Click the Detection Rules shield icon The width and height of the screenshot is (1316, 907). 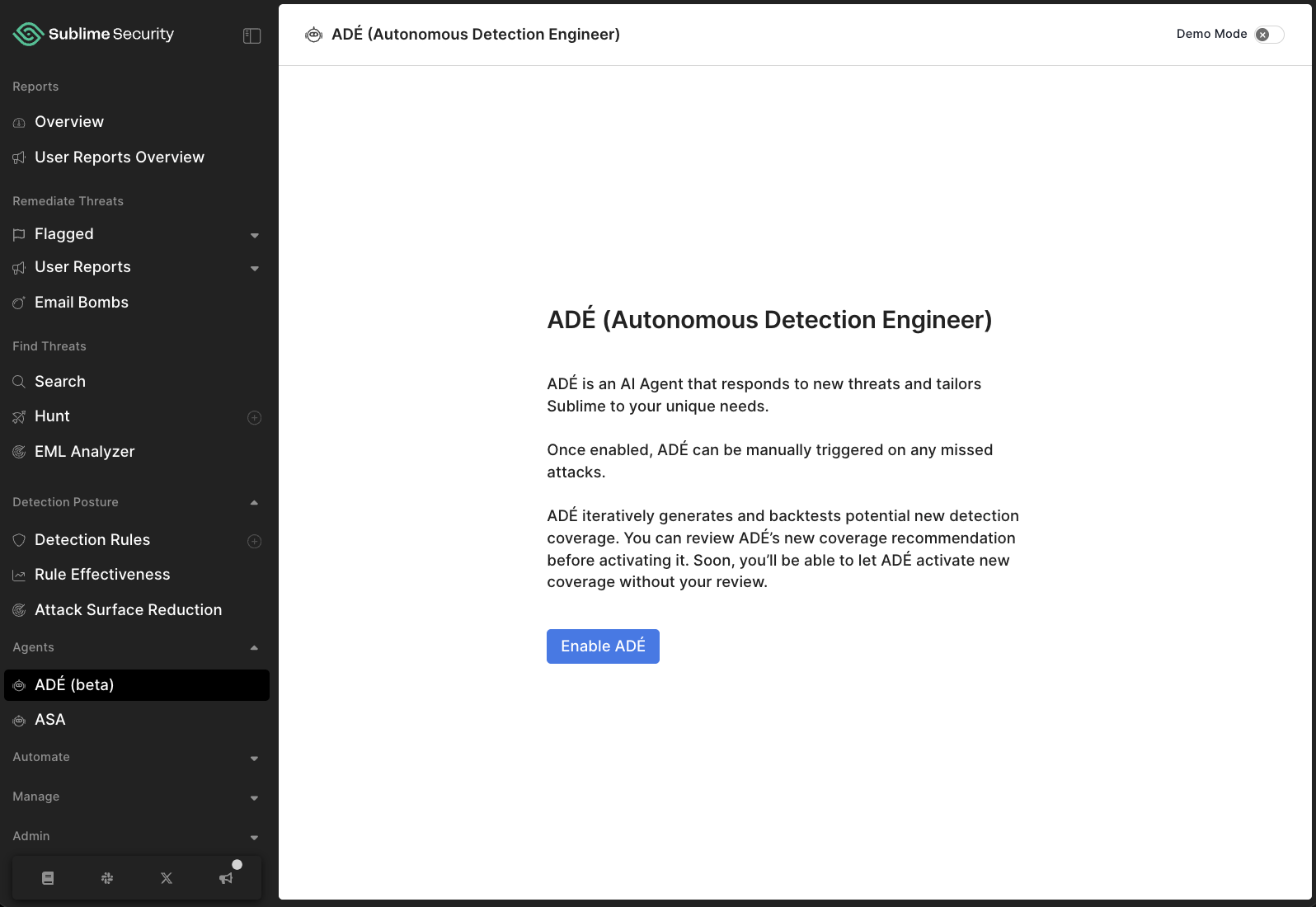19,540
